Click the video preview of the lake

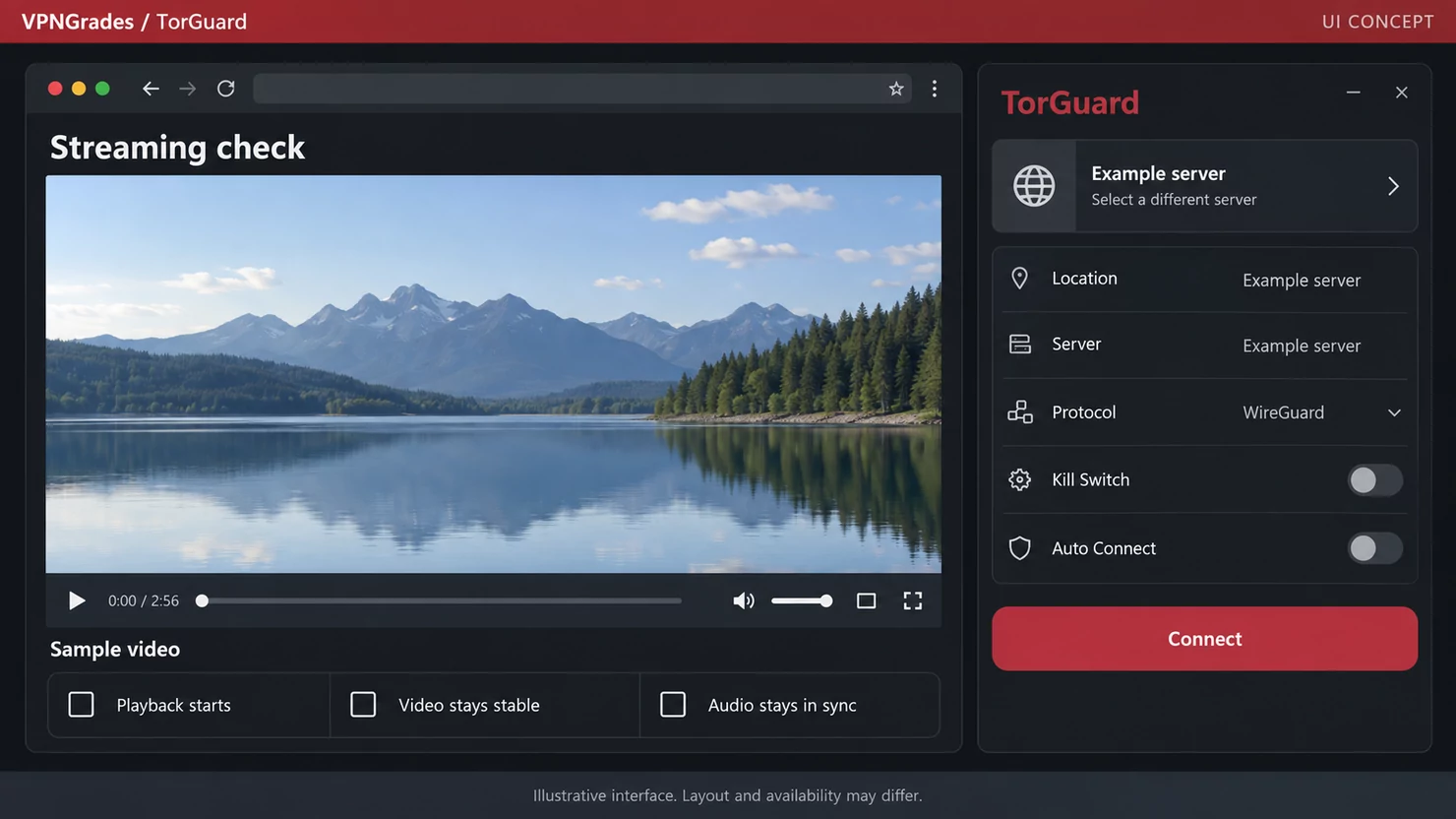493,374
